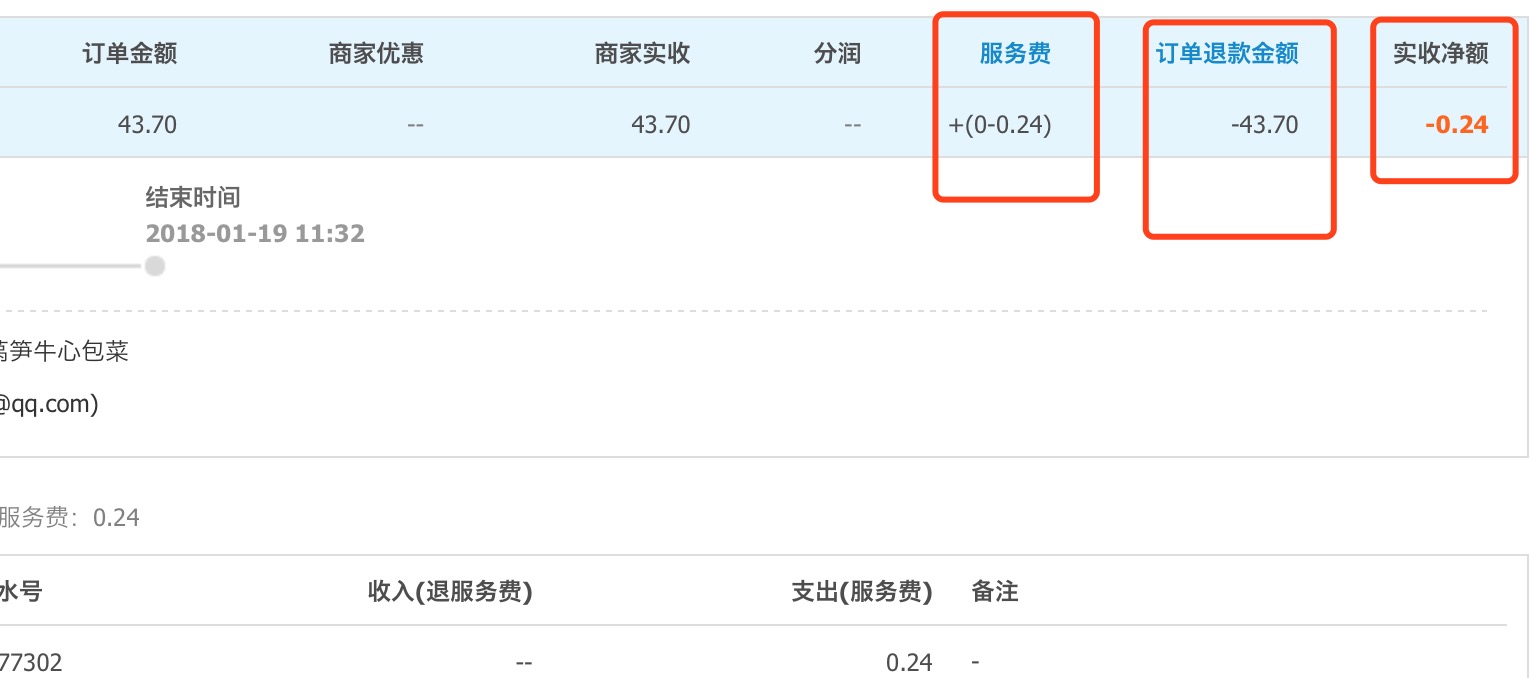Click the +(0-0.24) service fee value

[x=1000, y=125]
